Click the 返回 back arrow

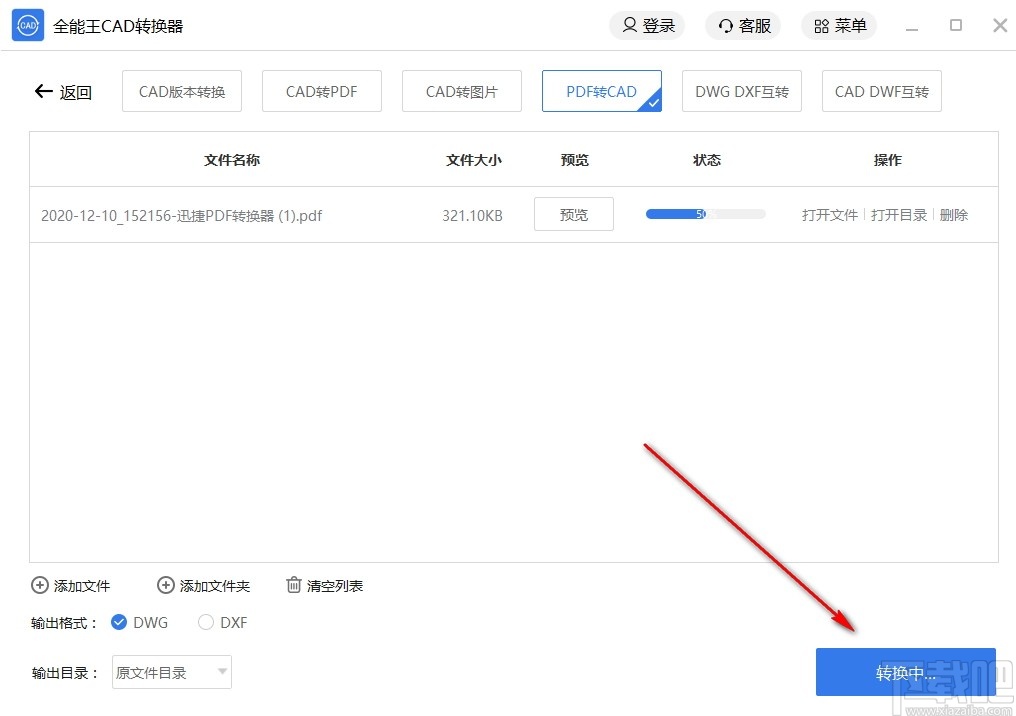click(x=42, y=91)
